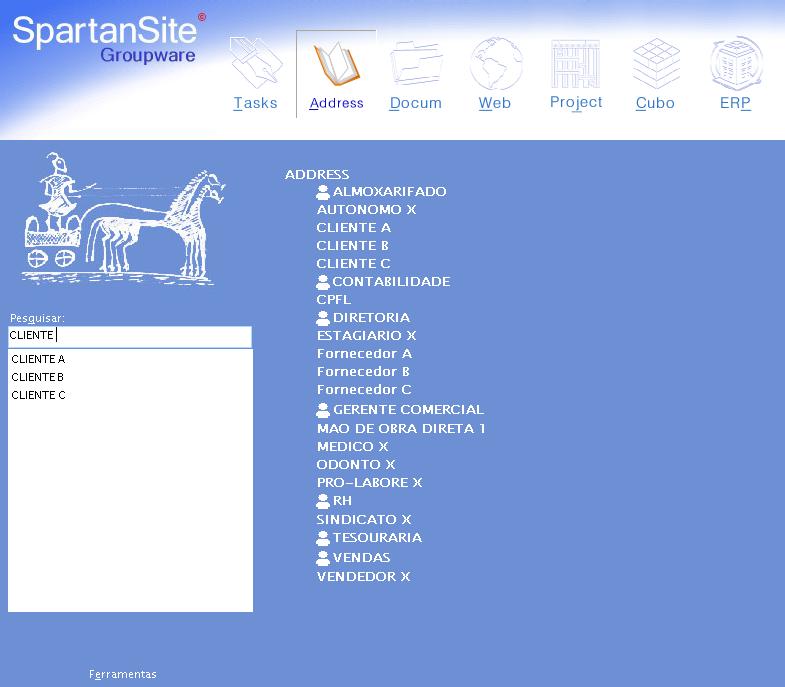Open the Fornecedor A contact
The image size is (785, 687).
point(364,353)
